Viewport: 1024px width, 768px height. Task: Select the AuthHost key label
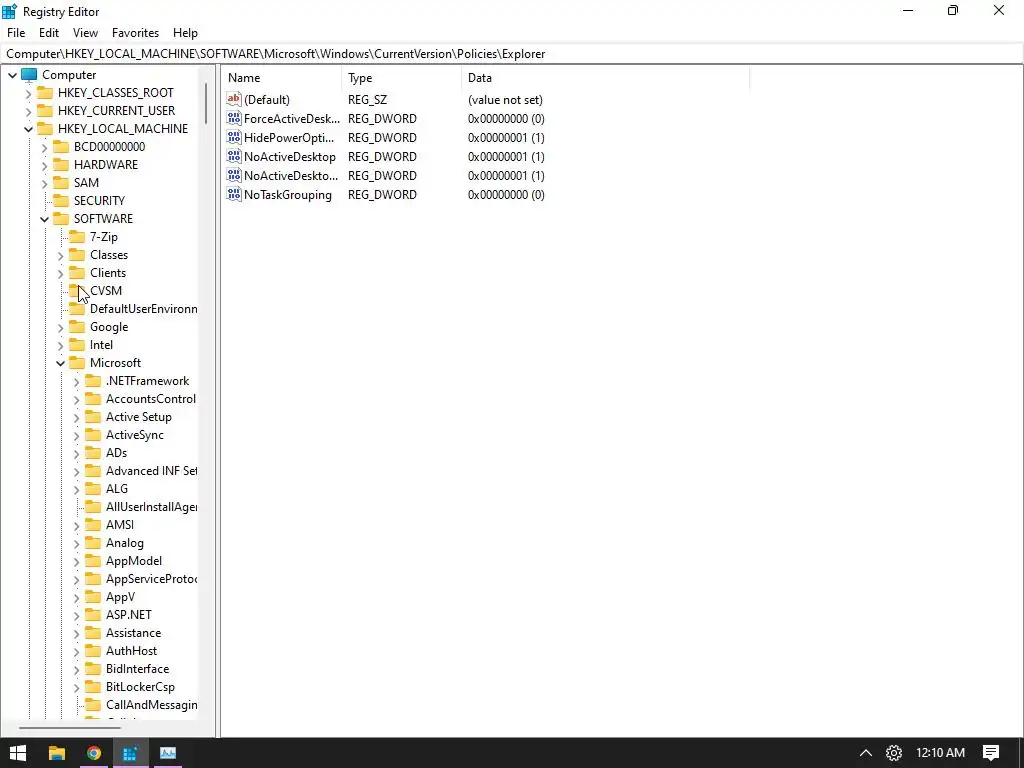point(131,650)
